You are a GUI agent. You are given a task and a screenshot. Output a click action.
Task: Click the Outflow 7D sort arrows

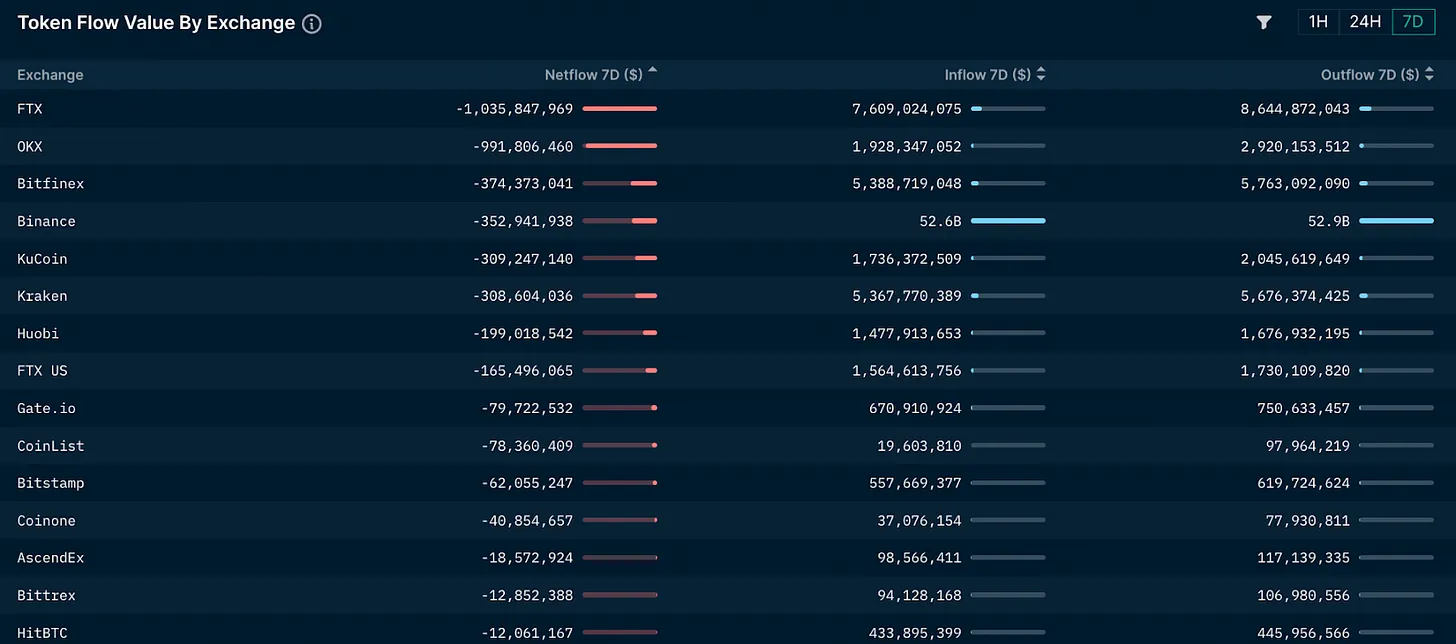click(x=1429, y=75)
